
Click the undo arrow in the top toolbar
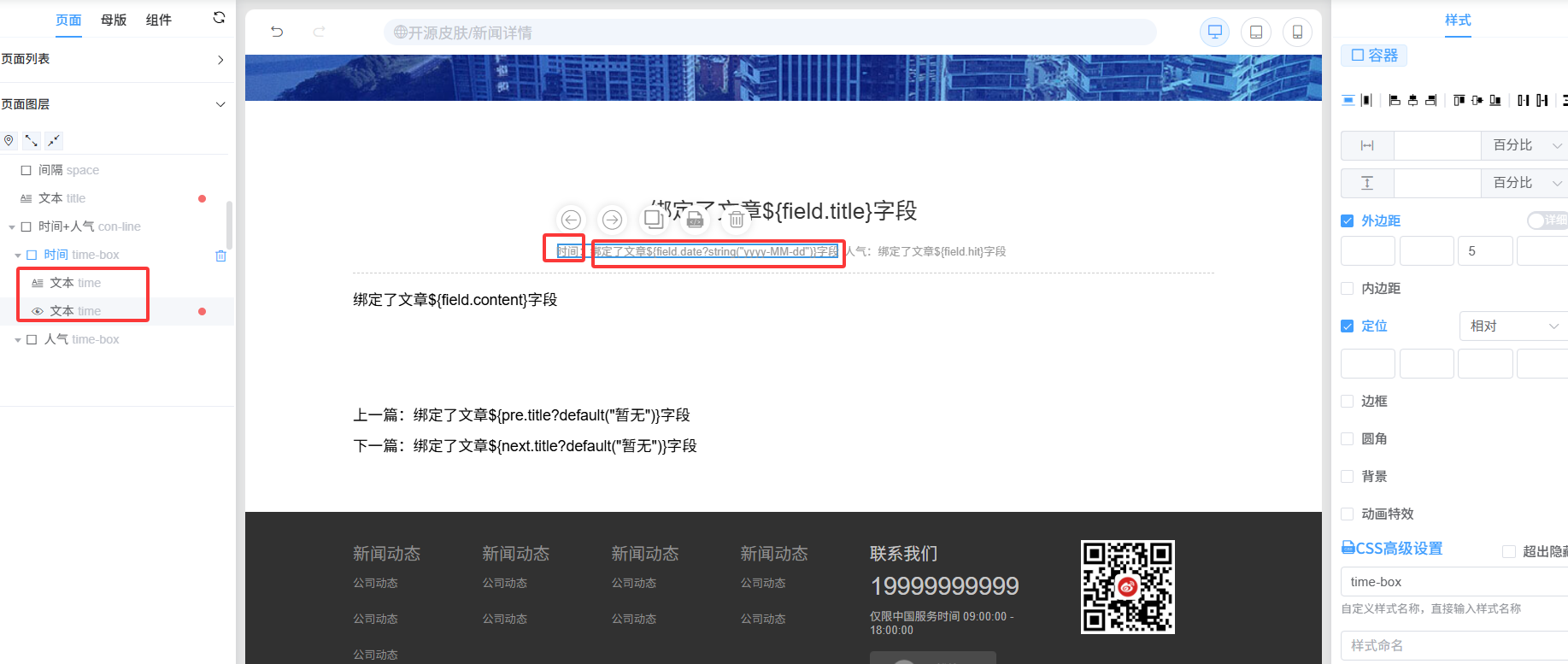coord(277,32)
